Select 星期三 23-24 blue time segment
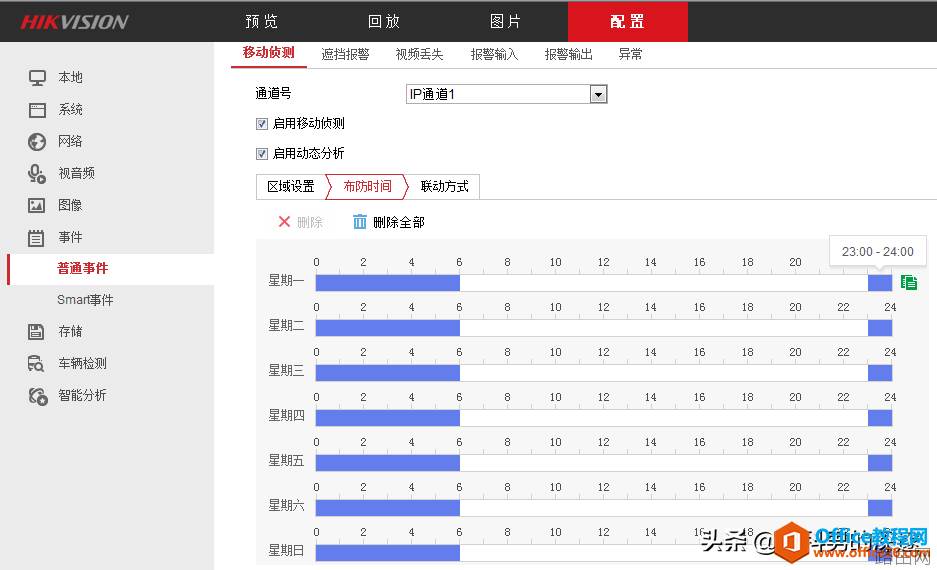The image size is (937, 570). (880, 373)
